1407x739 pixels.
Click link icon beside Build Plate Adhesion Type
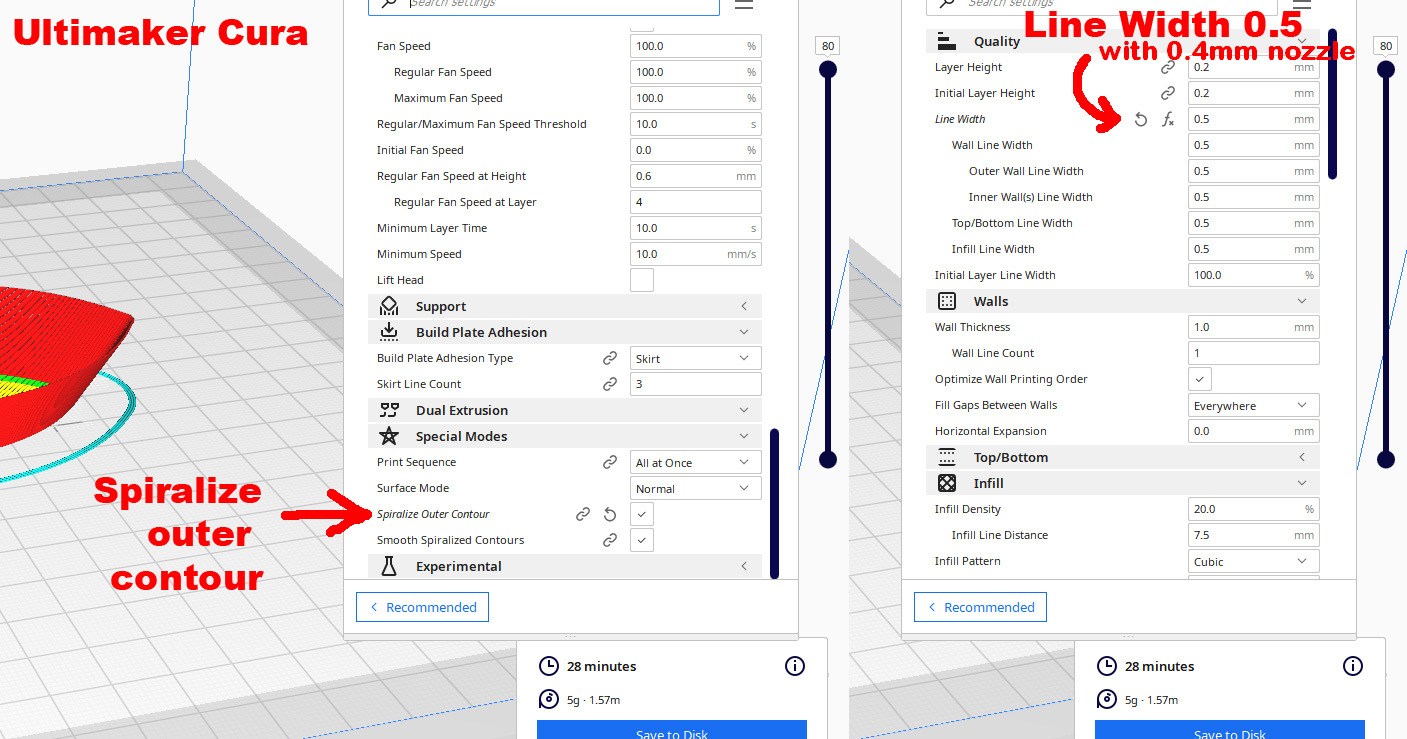609,358
